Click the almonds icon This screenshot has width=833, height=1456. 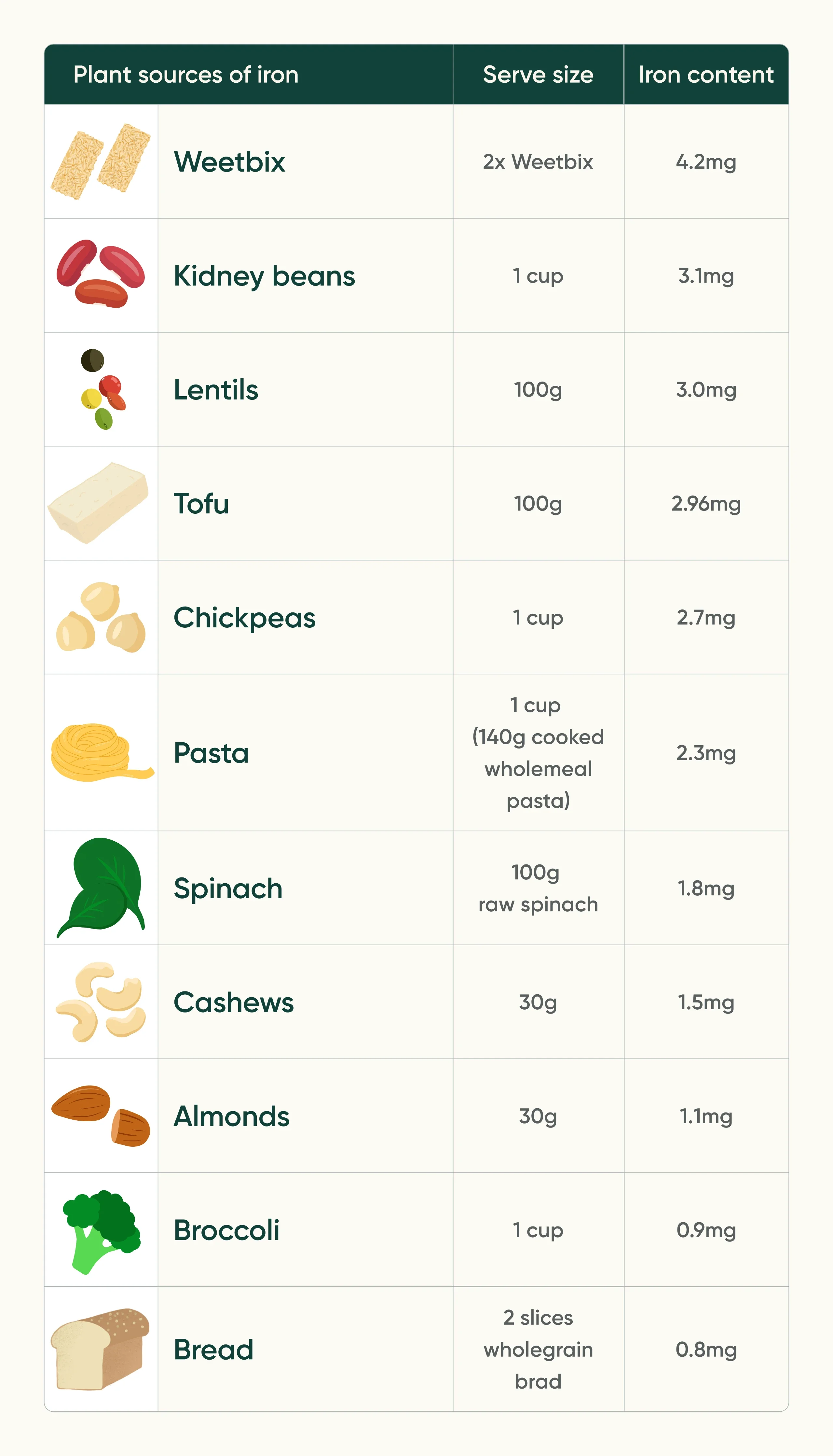click(101, 1115)
